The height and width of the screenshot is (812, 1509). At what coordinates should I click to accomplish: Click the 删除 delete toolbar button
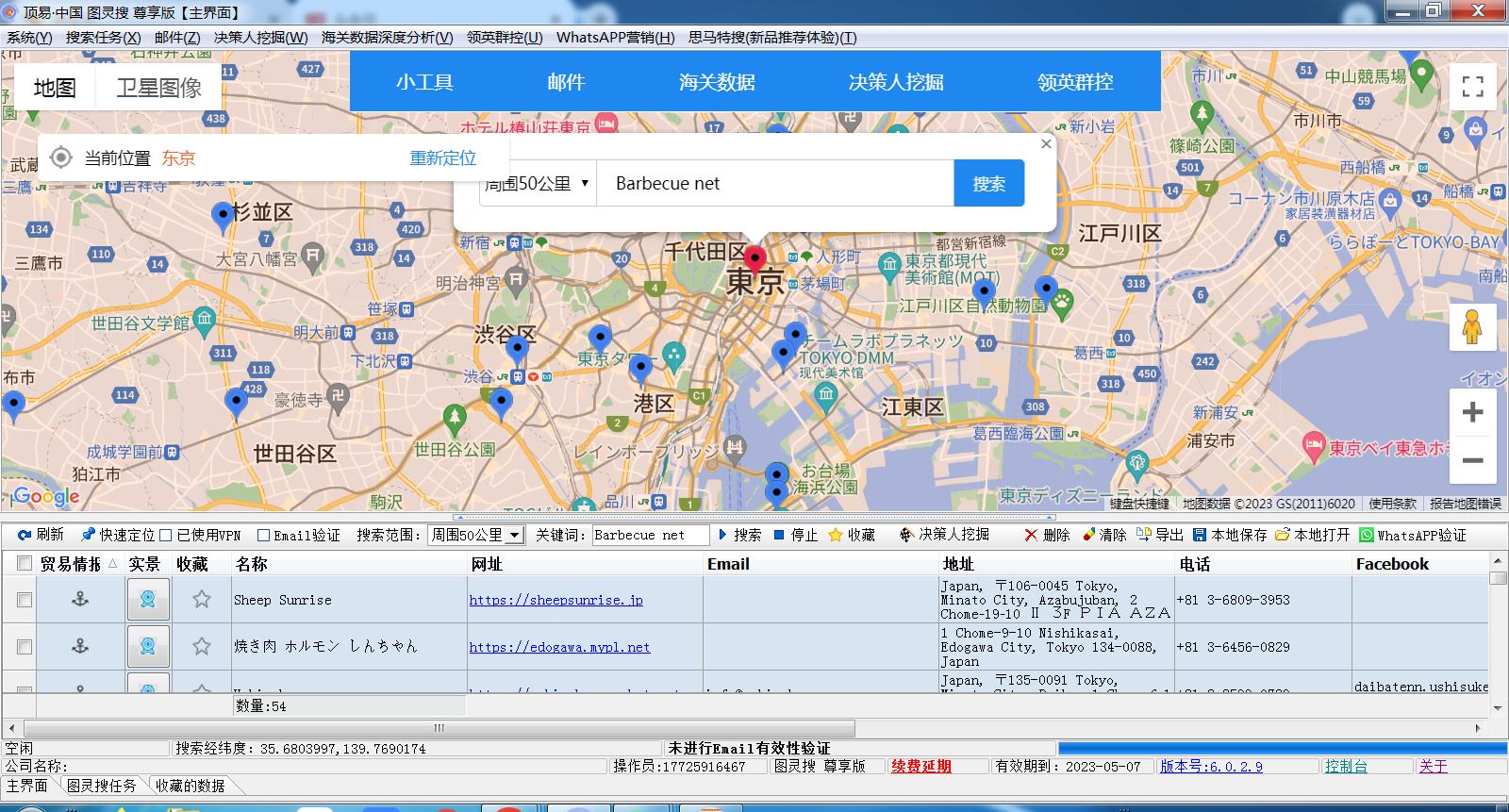(x=1047, y=535)
